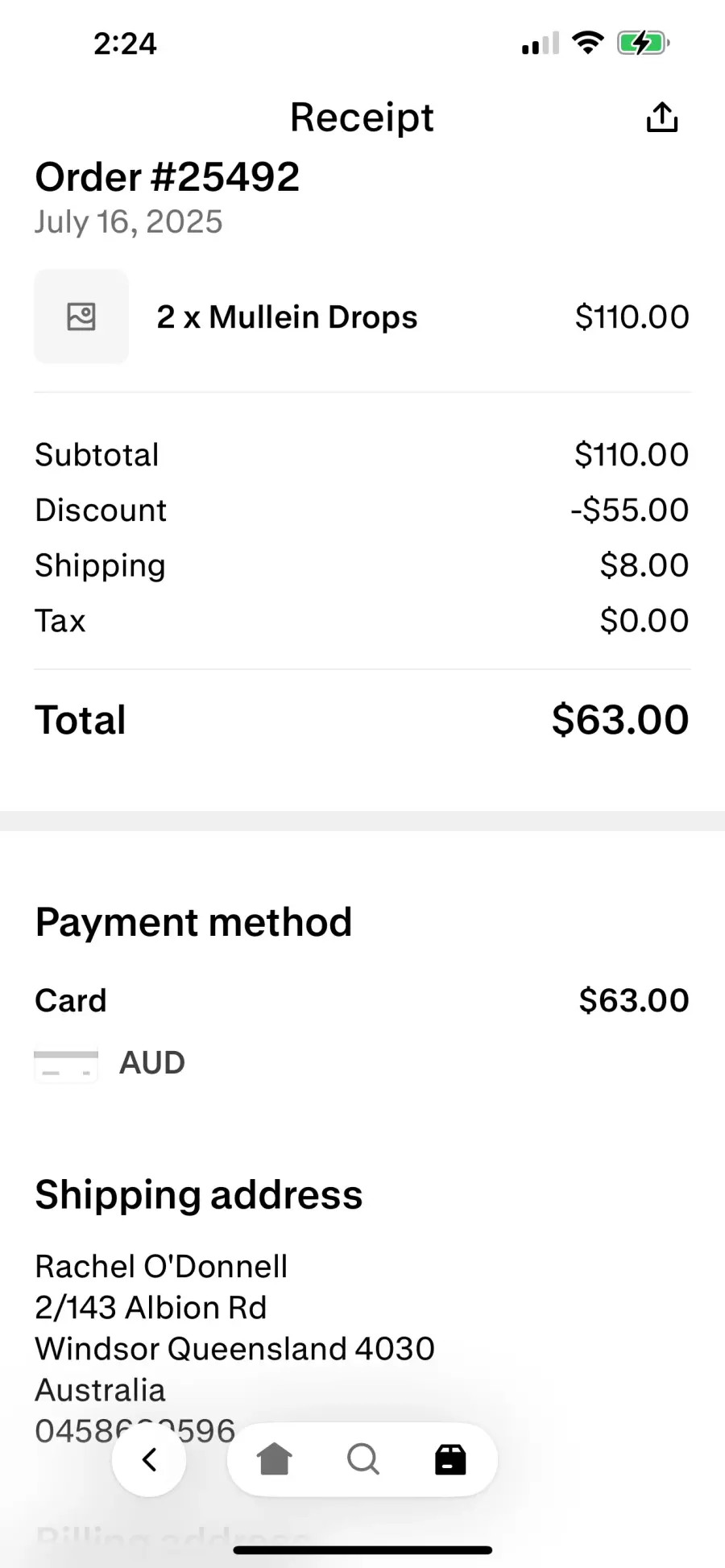Tap the 2/143 Albion Rd address line
725x1568 pixels.
[x=151, y=1308]
